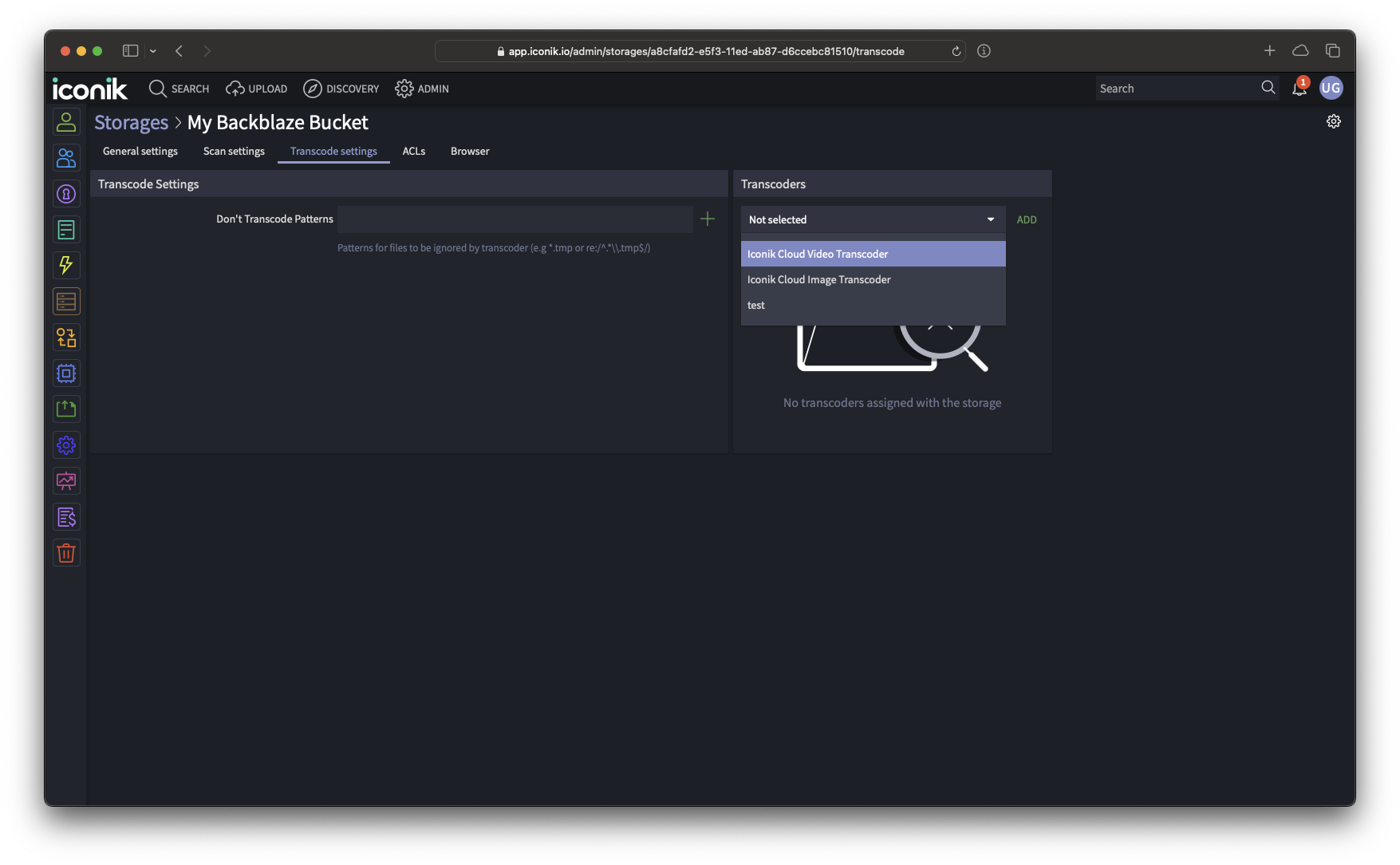Focus the Don't Transcode Patterns field

(515, 219)
